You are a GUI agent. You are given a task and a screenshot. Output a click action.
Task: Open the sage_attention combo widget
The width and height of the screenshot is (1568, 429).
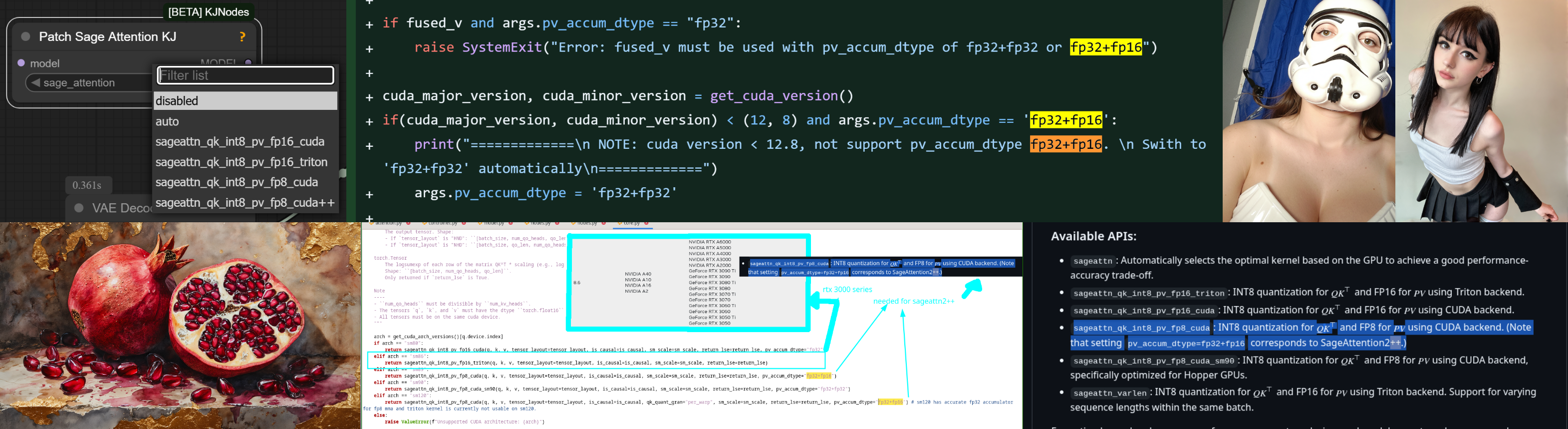coord(88,83)
